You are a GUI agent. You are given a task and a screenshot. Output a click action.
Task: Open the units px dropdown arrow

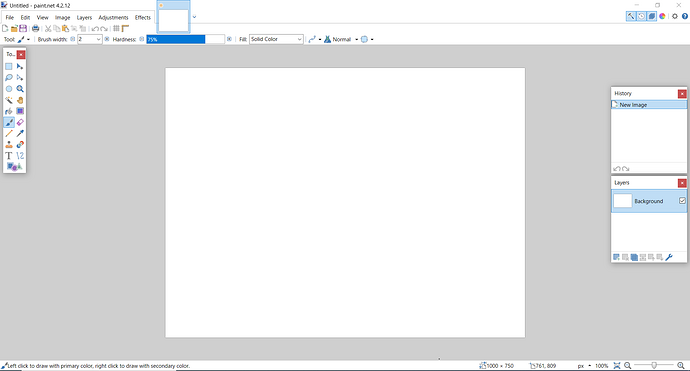click(x=590, y=366)
